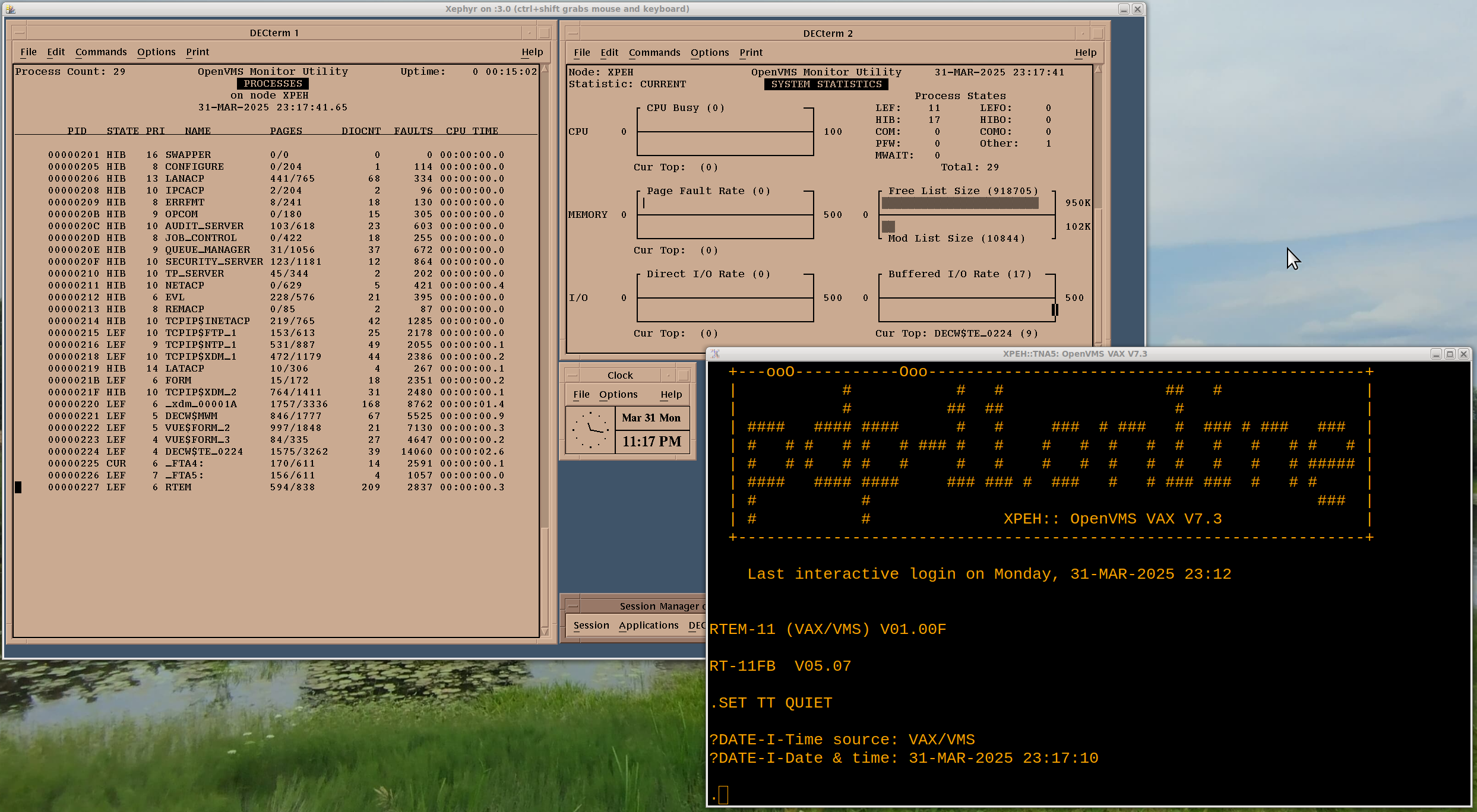Open Help in DECterm 2

pyautogui.click(x=1085, y=53)
